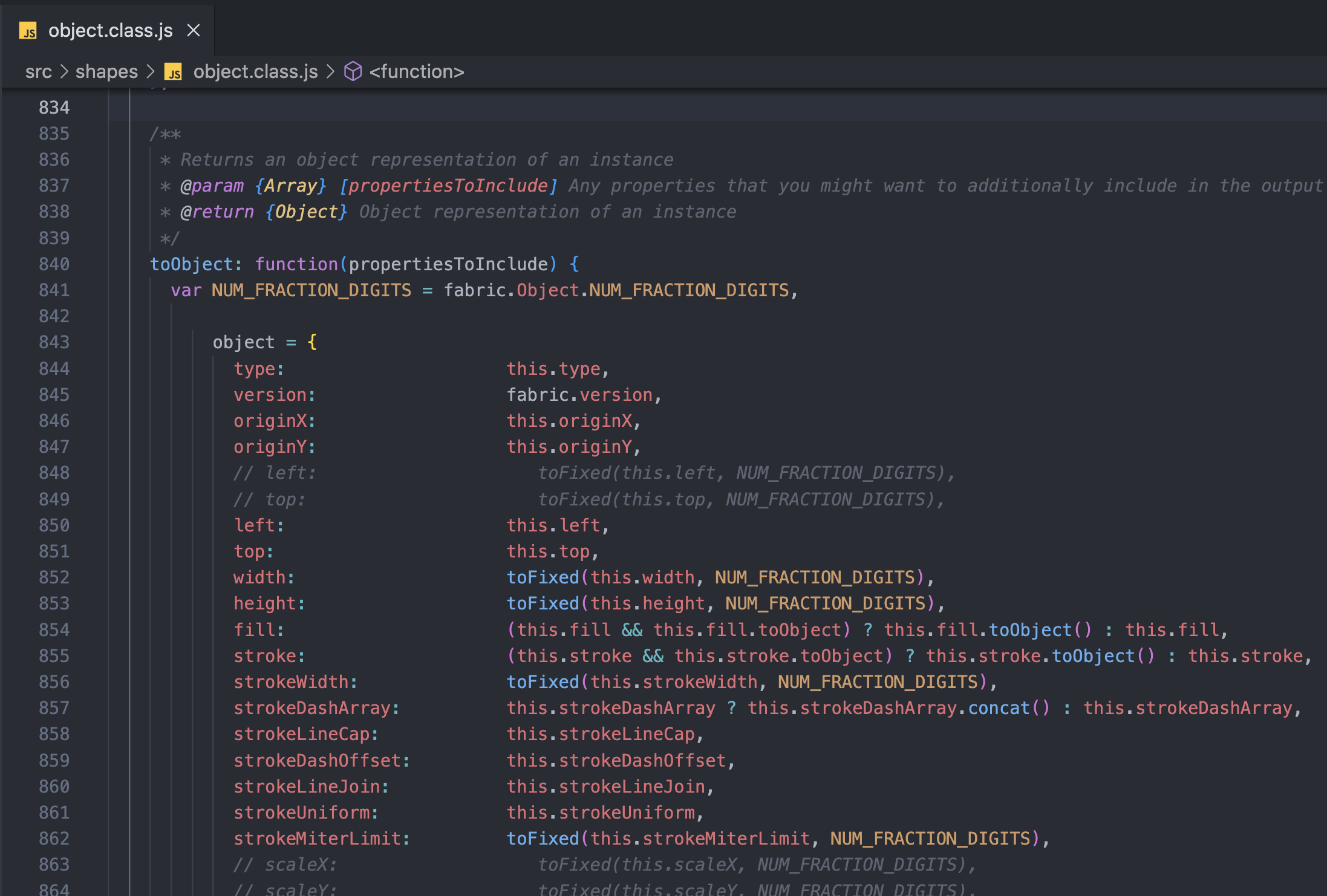Screen dimensions: 1327x896
Task: Open the shapes breadcrumb entry
Action: click(x=106, y=71)
